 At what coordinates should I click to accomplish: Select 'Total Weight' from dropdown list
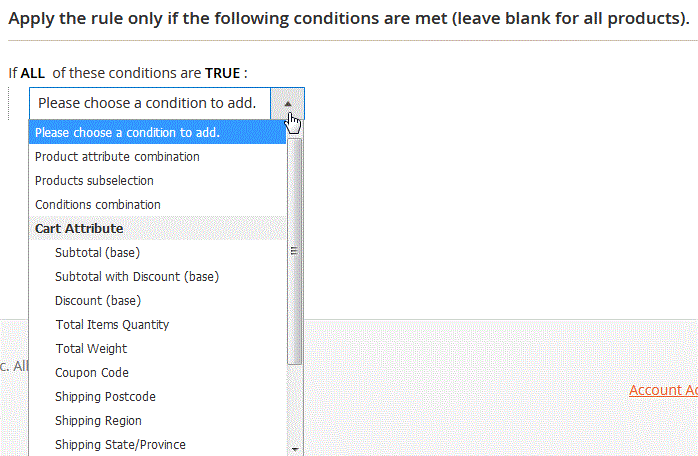click(91, 348)
